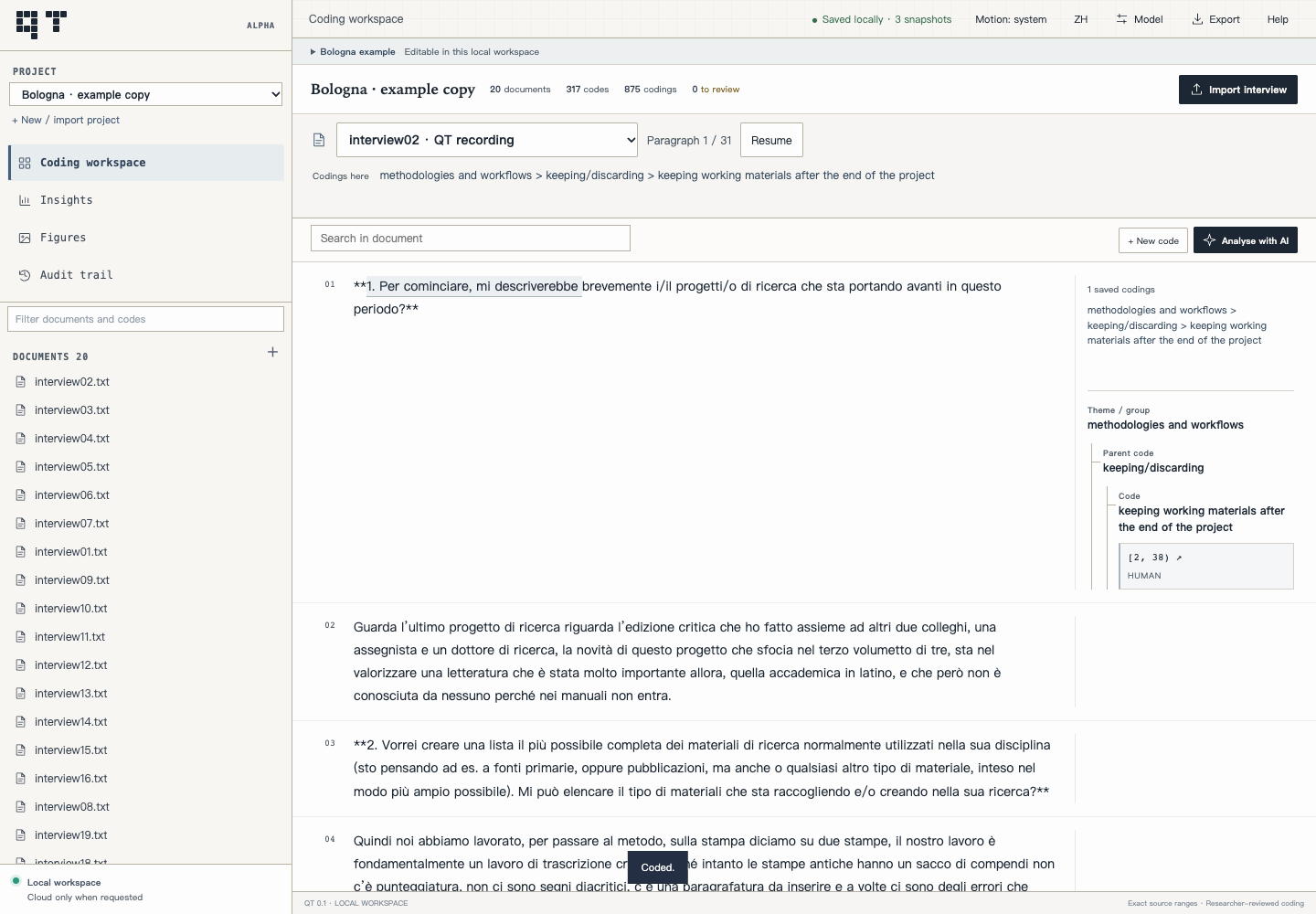This screenshot has height=914, width=1316.
Task: Create a code with New code button
Action: point(1153,240)
